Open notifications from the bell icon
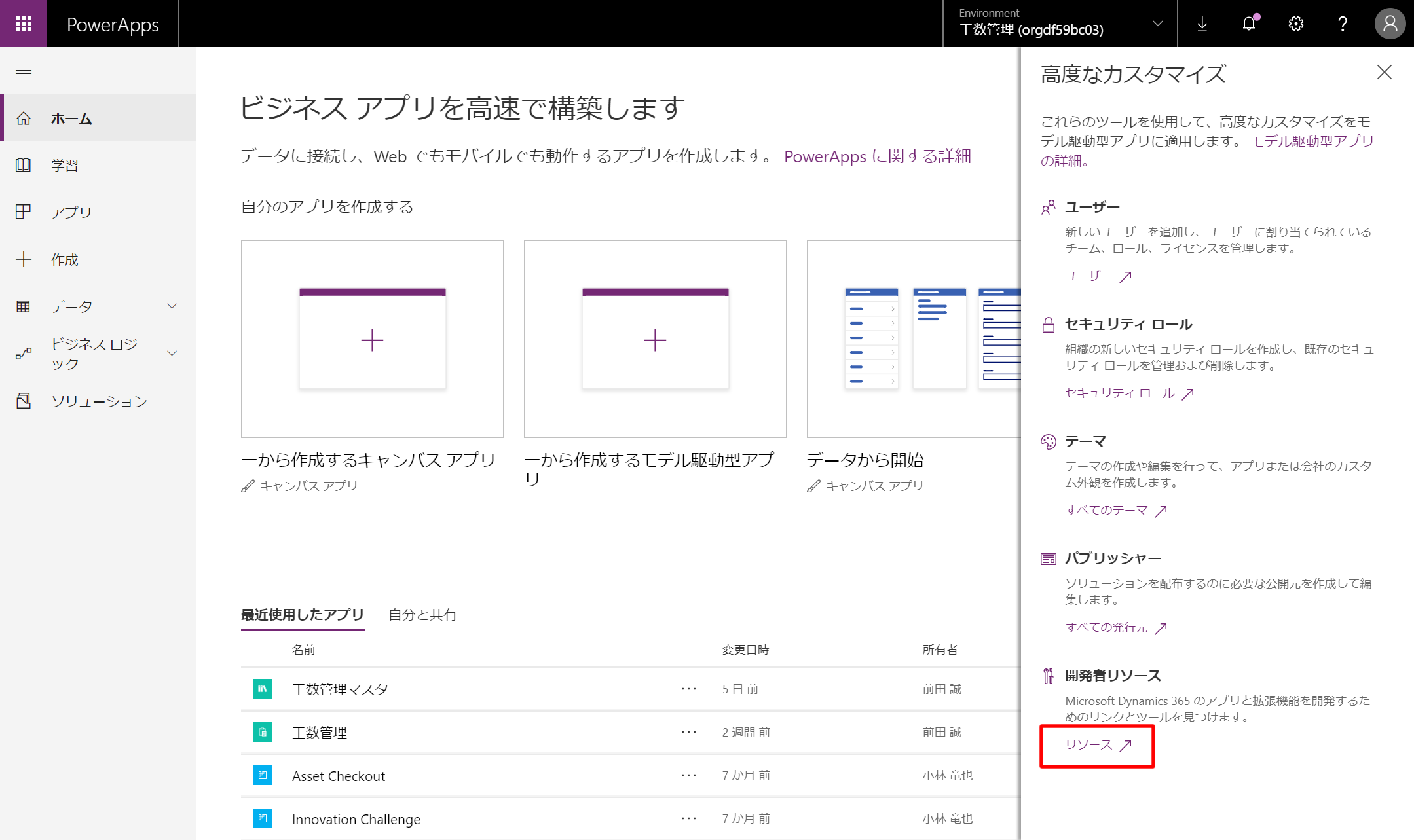 tap(1248, 24)
